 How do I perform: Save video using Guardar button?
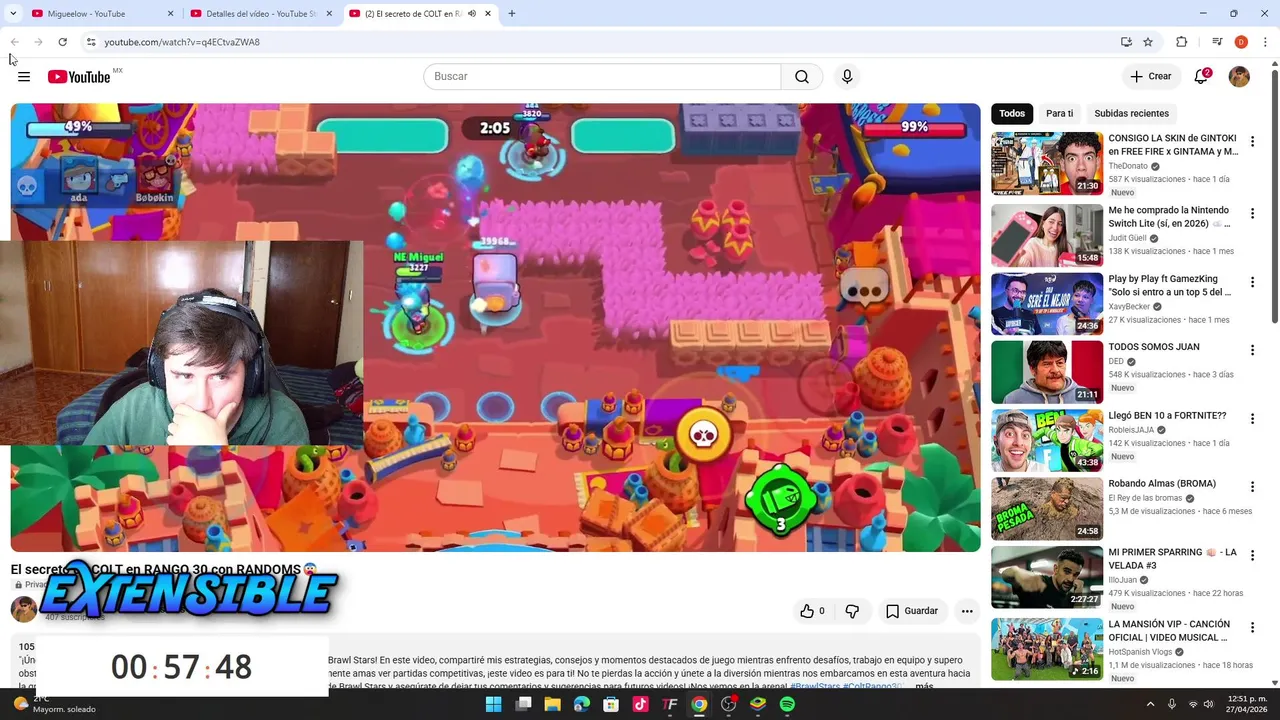(x=912, y=611)
